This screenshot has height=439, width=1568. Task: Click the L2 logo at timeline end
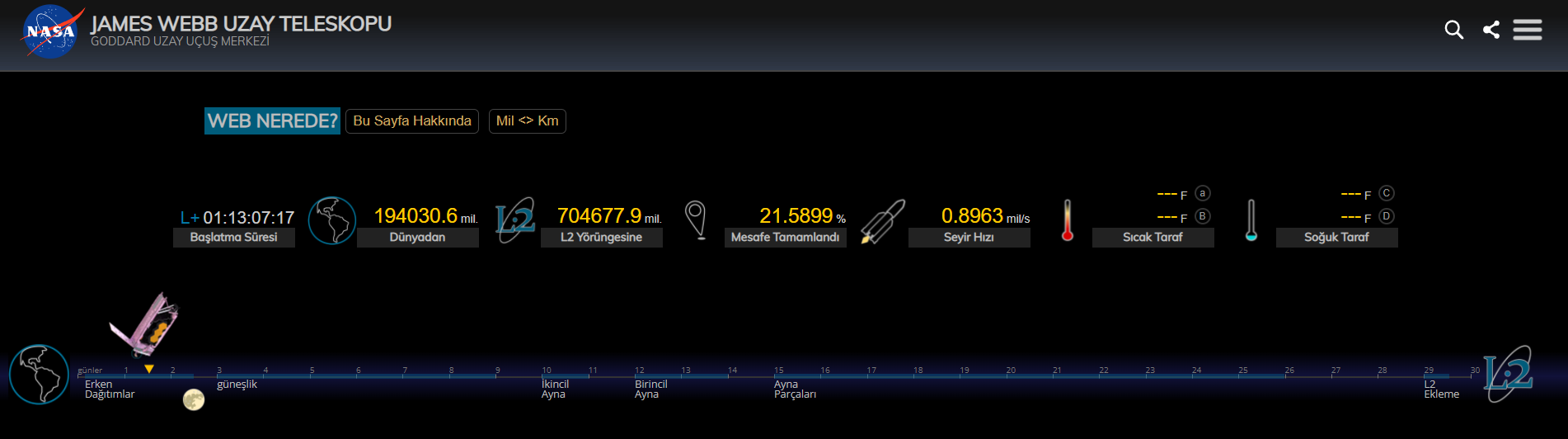1508,374
